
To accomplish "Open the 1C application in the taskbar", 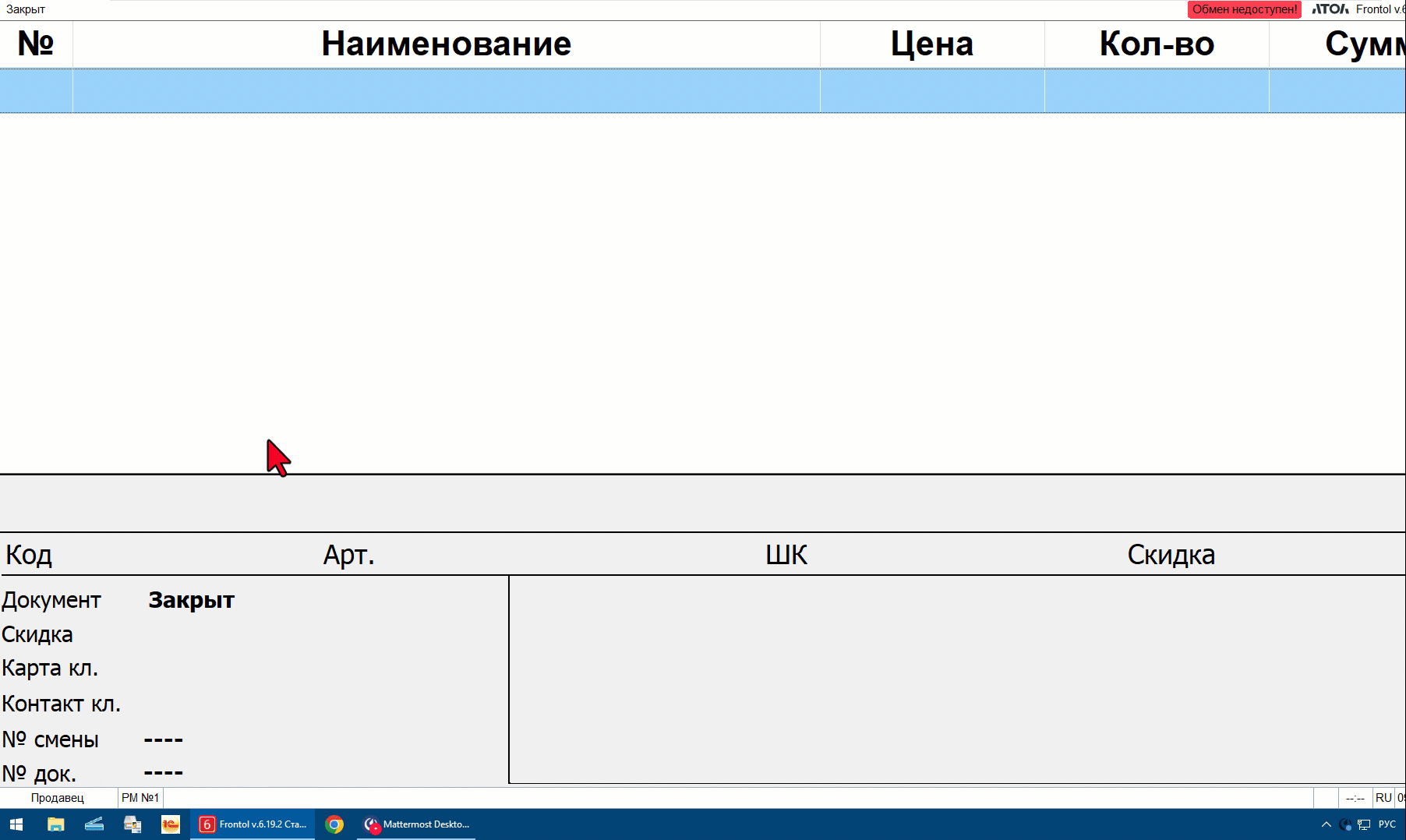I will click(x=171, y=824).
